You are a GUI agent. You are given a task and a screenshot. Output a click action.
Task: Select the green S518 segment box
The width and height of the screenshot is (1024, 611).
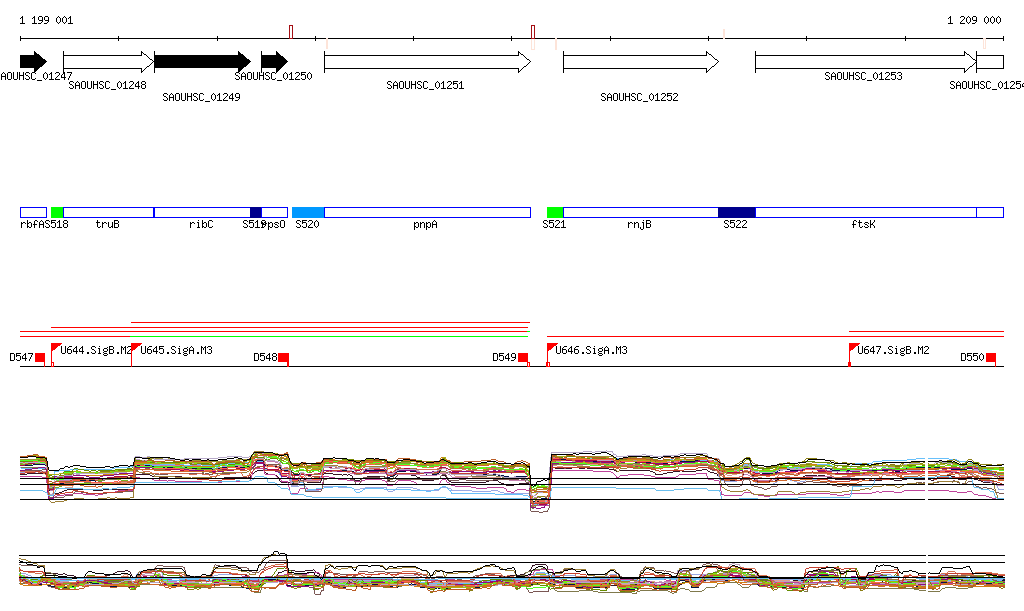(x=57, y=212)
